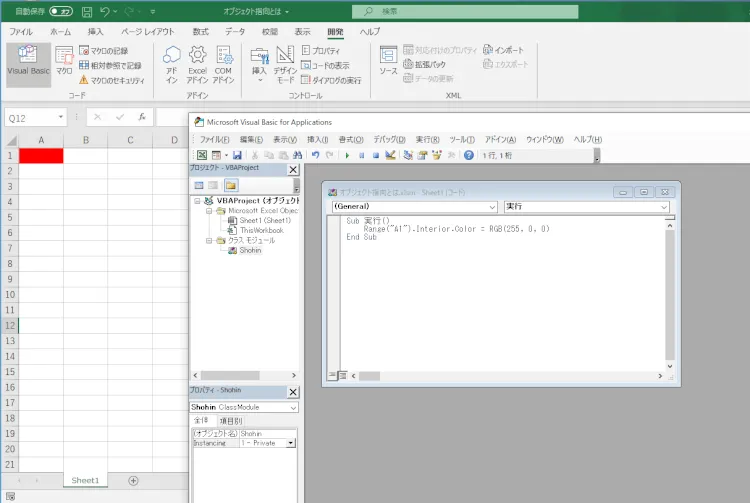Open Properties Window icon in VBA toolbar
Screen dimensions: 750x503
click(422, 155)
